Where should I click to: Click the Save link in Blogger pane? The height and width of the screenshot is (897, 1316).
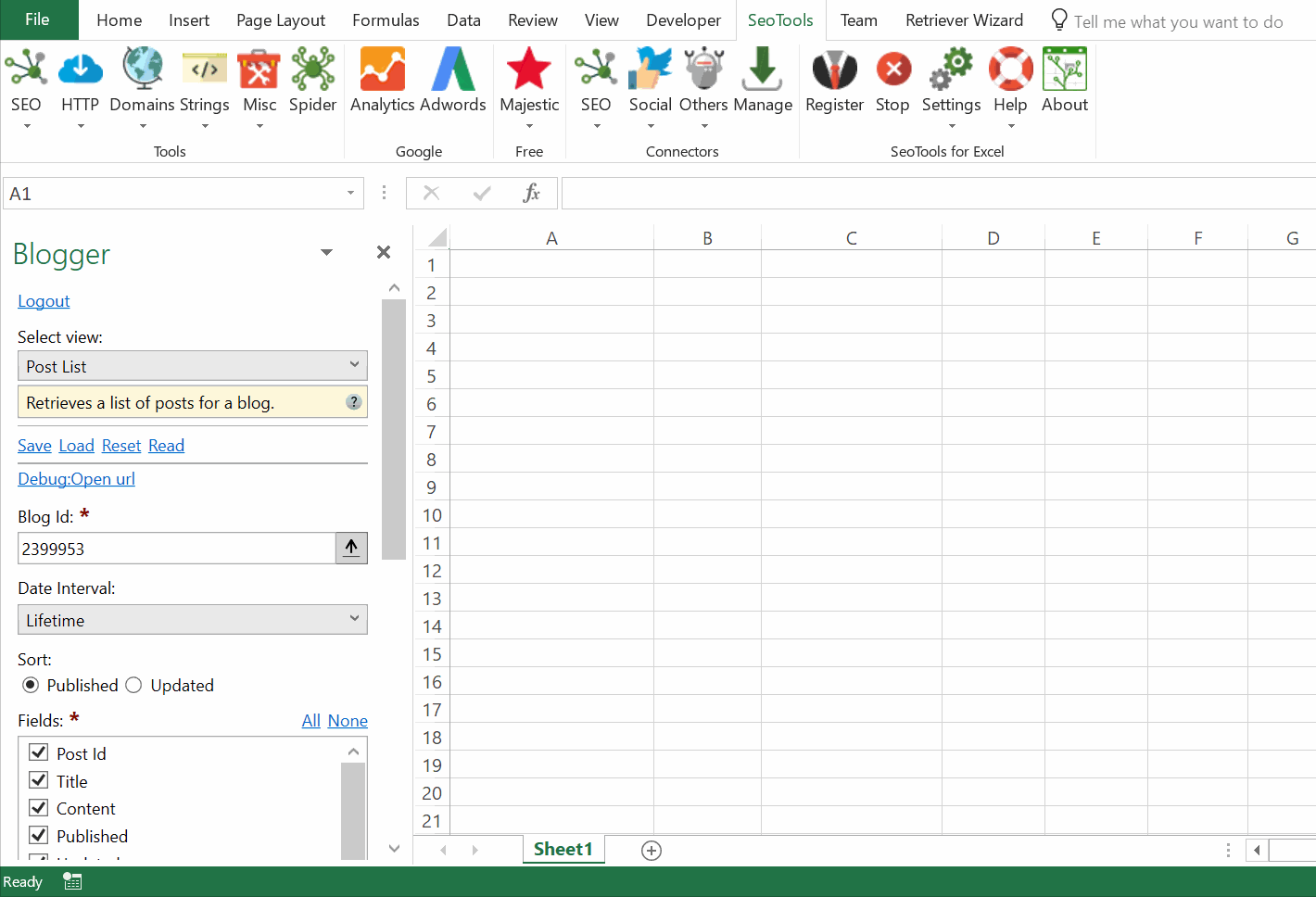click(x=34, y=446)
